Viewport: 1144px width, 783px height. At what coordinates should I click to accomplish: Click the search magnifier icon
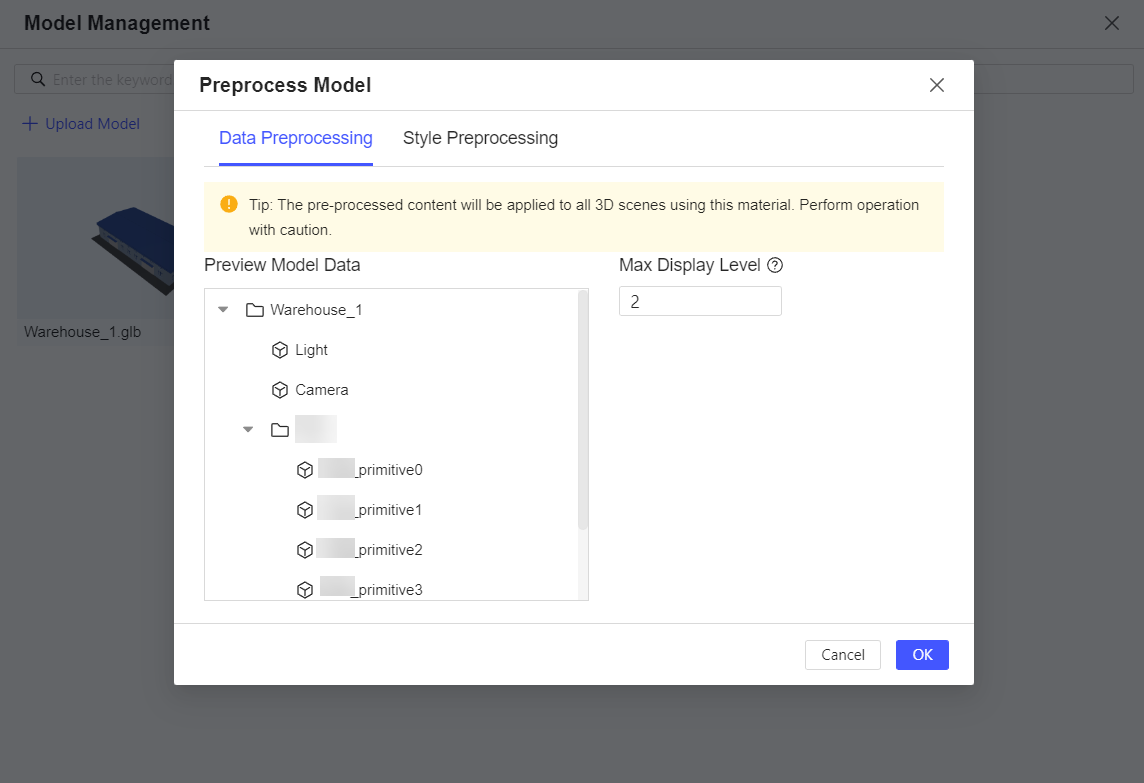point(38,79)
